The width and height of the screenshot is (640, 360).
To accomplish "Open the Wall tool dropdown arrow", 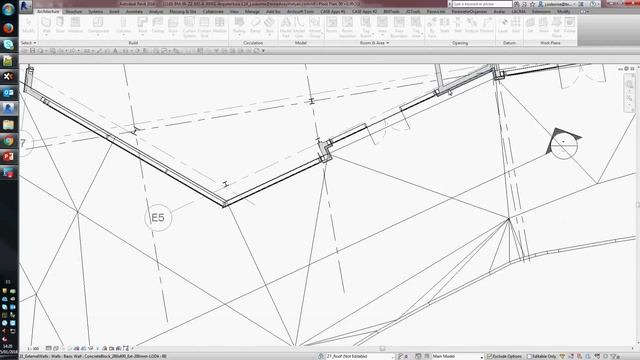I will pos(46,36).
